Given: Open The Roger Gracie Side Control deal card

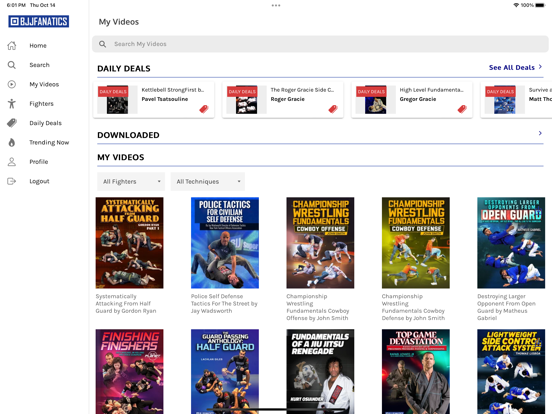Looking at the screenshot, I should pyautogui.click(x=283, y=100).
